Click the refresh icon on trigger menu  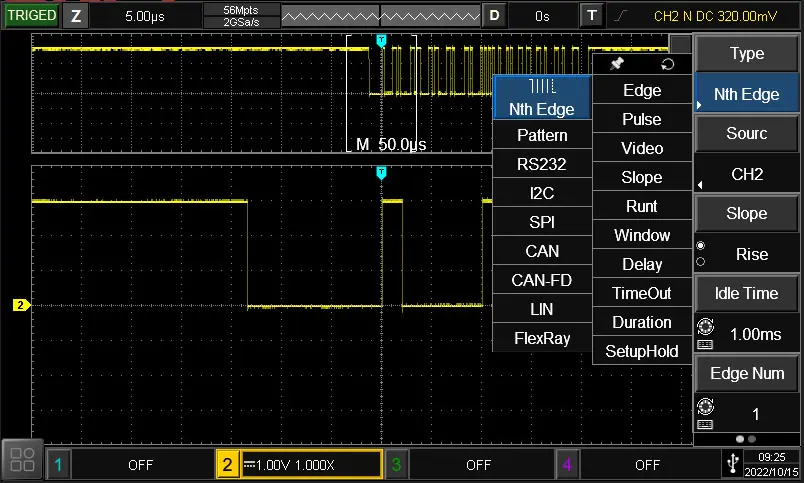668,64
